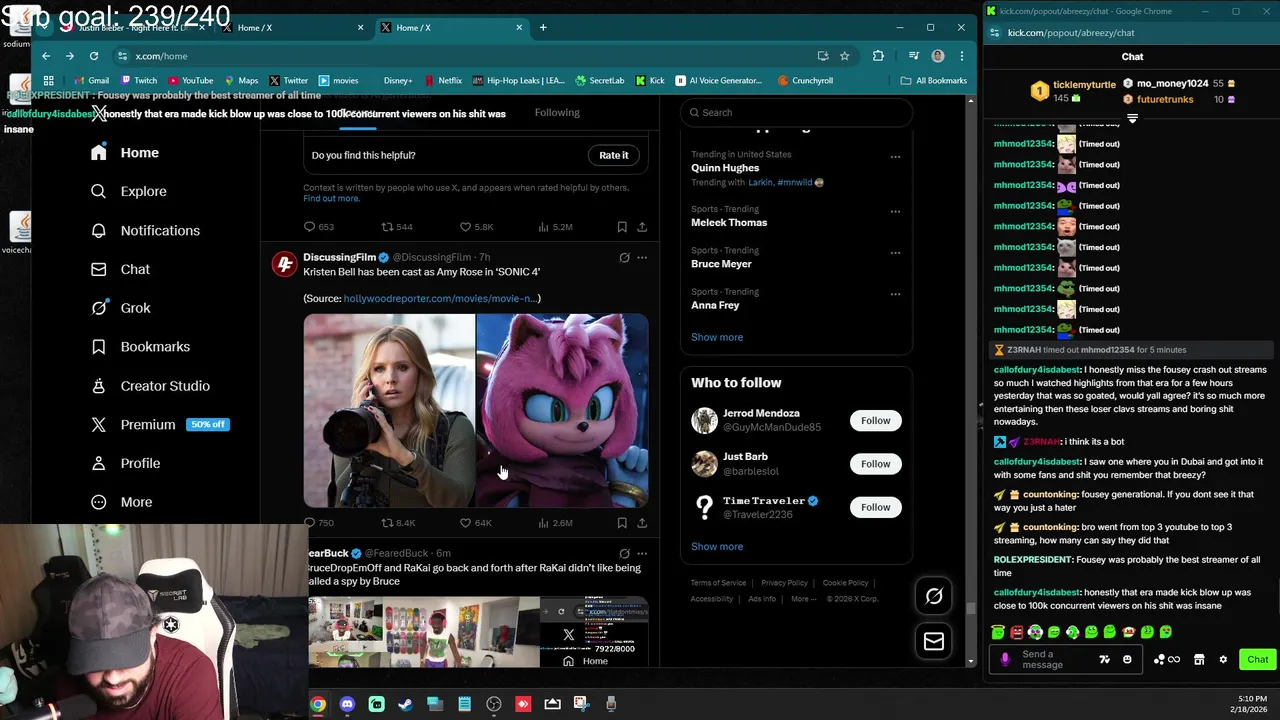Open the Amy Rose Sonic image
Viewport: 1280px width, 720px height.
562,410
